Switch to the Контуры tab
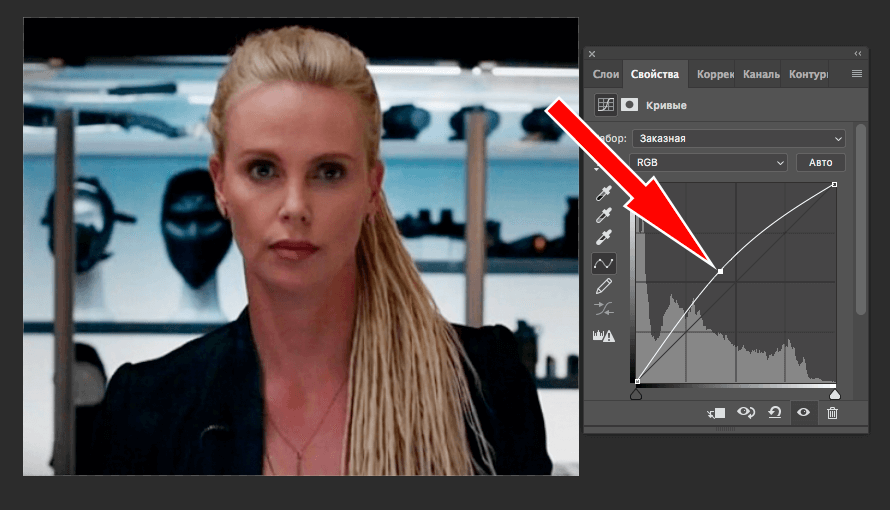 click(807, 74)
